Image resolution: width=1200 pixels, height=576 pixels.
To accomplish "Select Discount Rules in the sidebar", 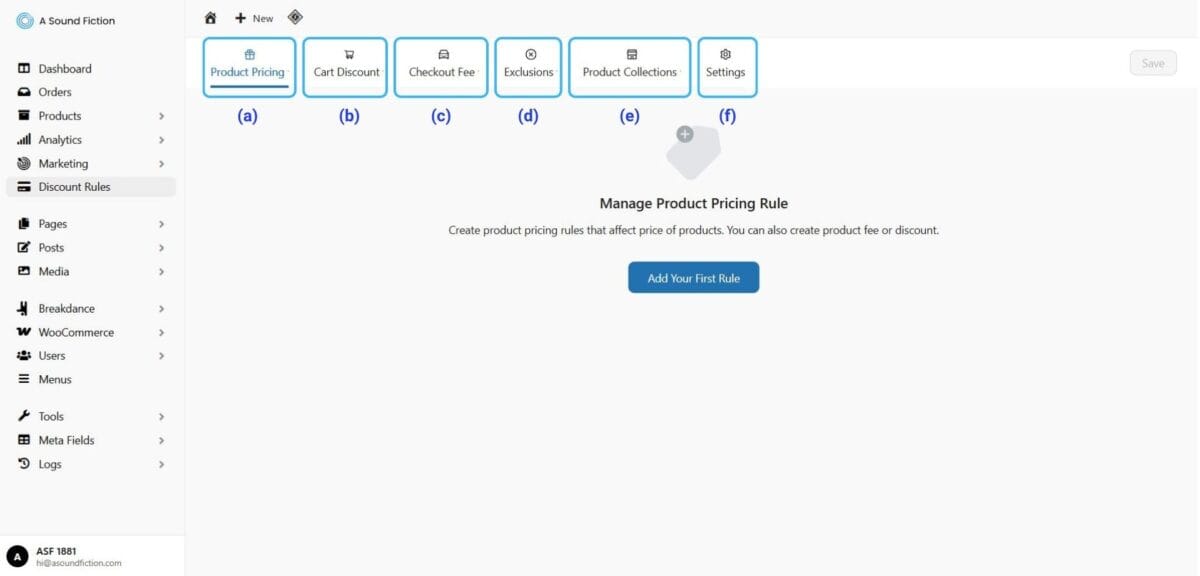I will point(74,187).
